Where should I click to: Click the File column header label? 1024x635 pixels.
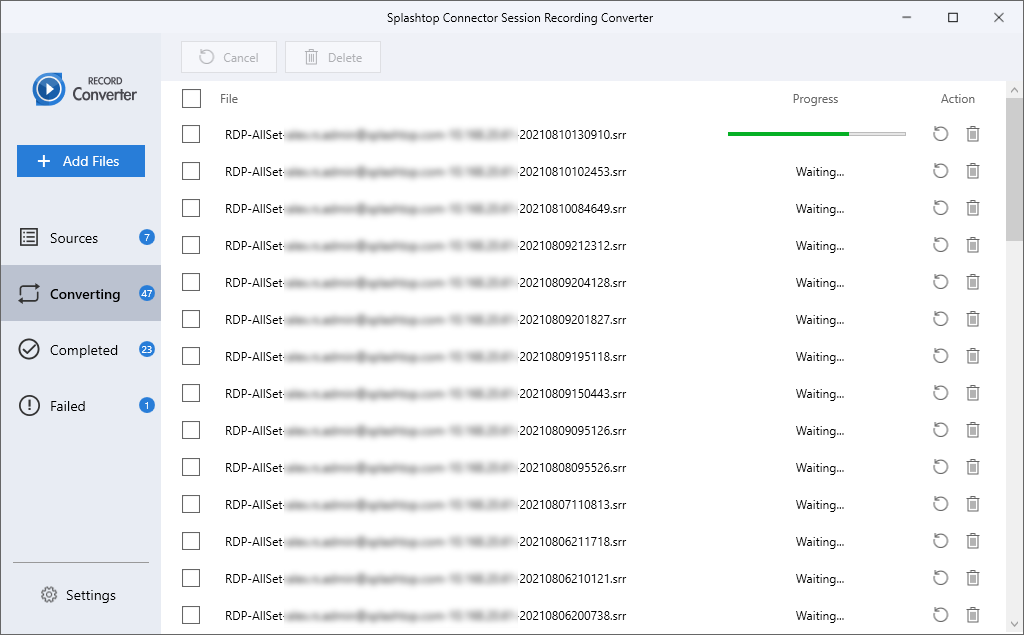(229, 99)
